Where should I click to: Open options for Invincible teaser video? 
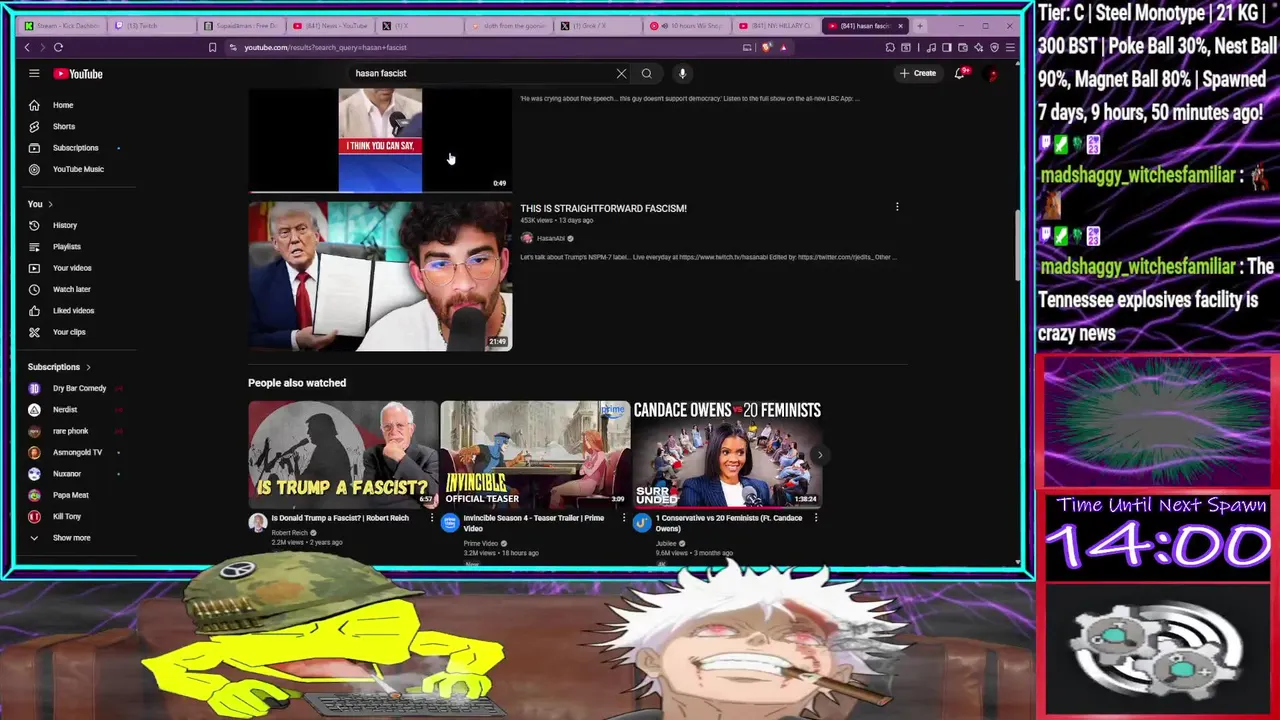point(624,518)
